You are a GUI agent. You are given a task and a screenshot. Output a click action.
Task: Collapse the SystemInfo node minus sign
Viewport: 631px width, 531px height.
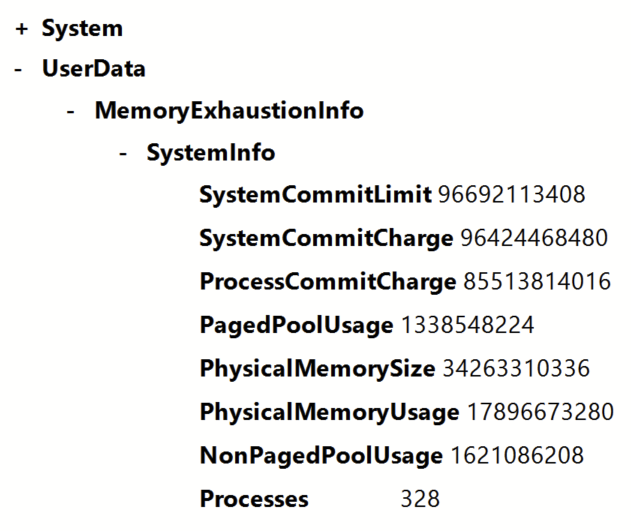click(123, 154)
